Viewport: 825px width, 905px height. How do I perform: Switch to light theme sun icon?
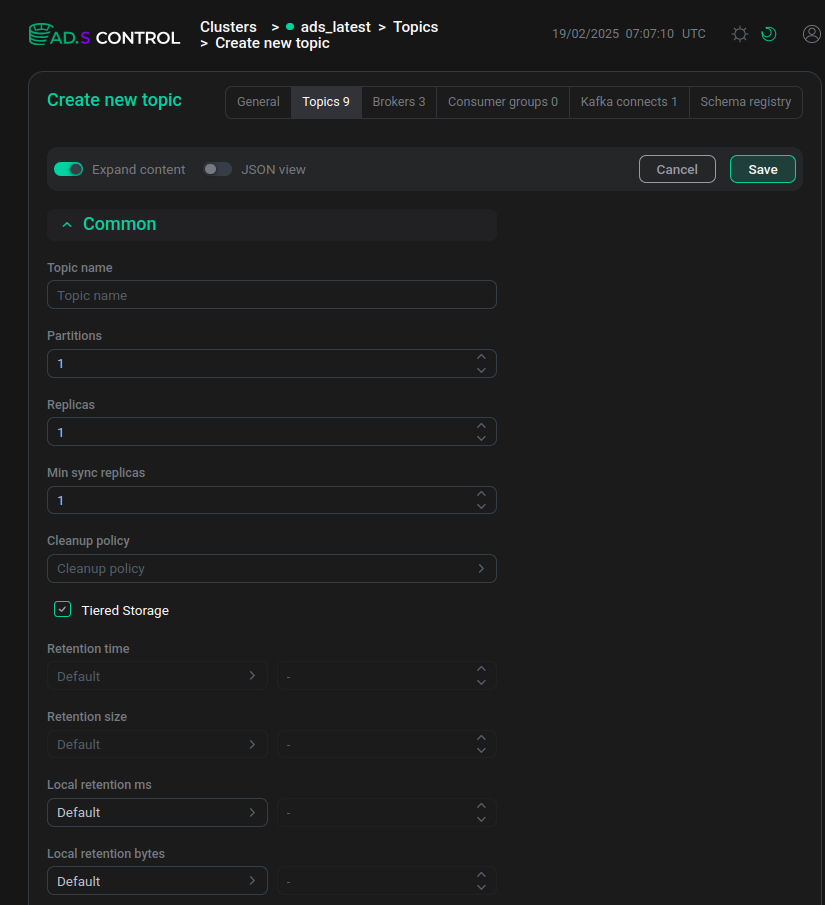point(740,34)
